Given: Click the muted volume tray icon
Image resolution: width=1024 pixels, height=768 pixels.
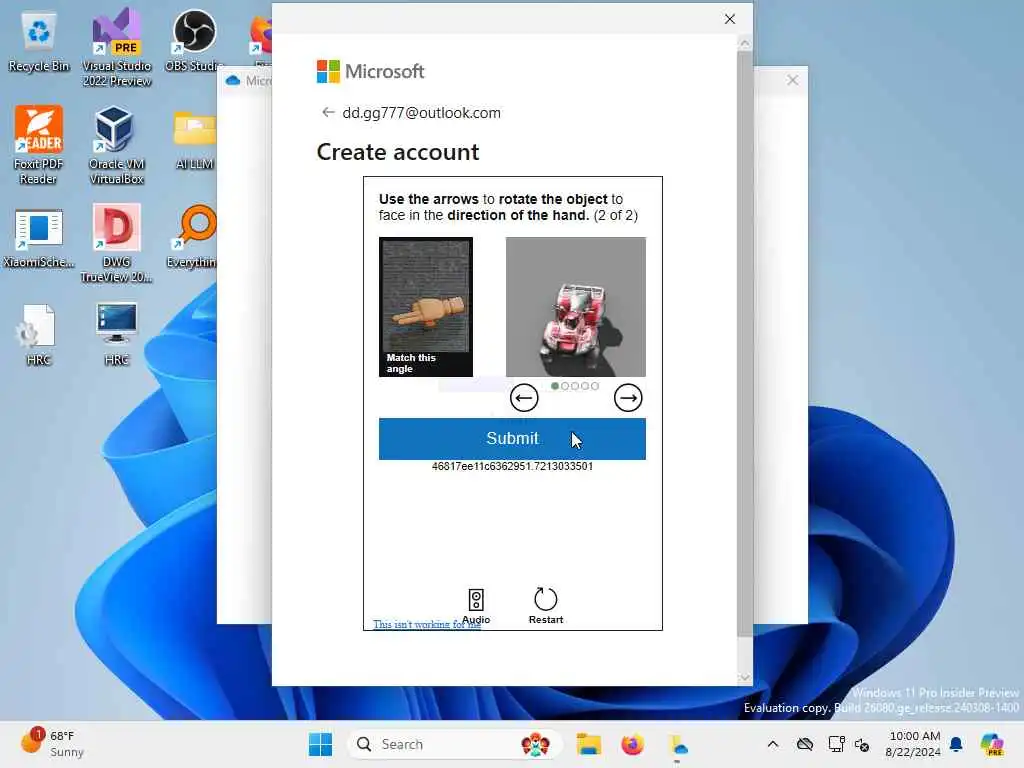Looking at the screenshot, I should (862, 744).
